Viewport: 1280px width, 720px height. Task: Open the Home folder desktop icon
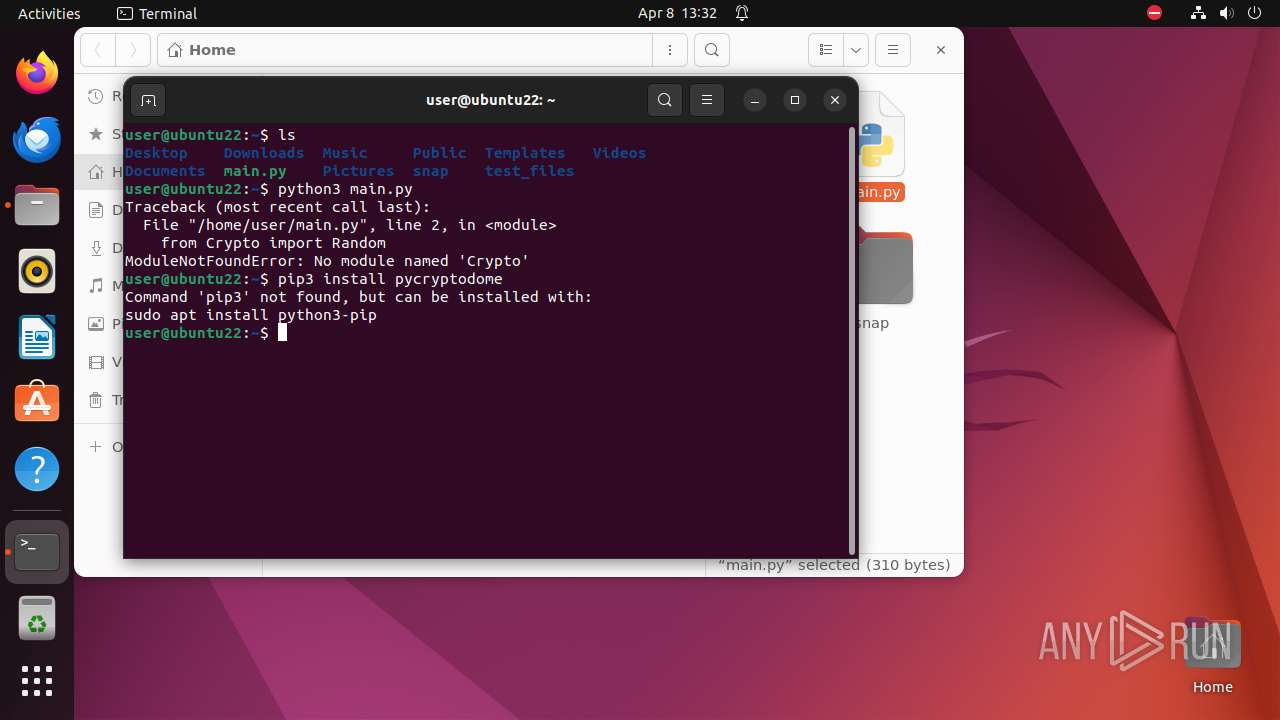pyautogui.click(x=1212, y=656)
